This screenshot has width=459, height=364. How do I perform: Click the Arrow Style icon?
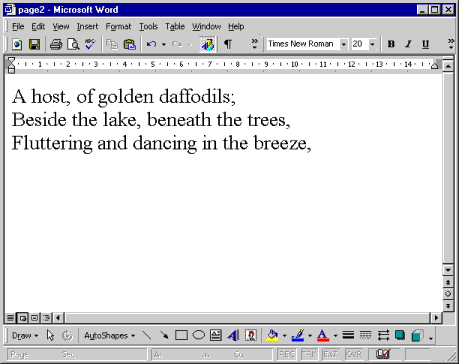383,335
